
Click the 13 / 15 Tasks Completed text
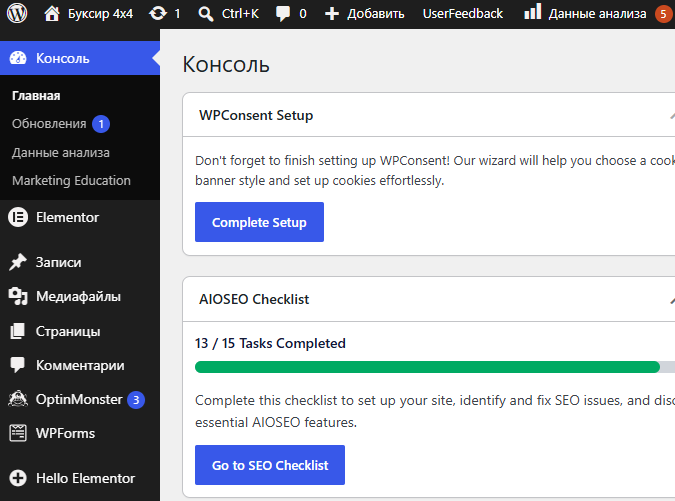coord(270,343)
